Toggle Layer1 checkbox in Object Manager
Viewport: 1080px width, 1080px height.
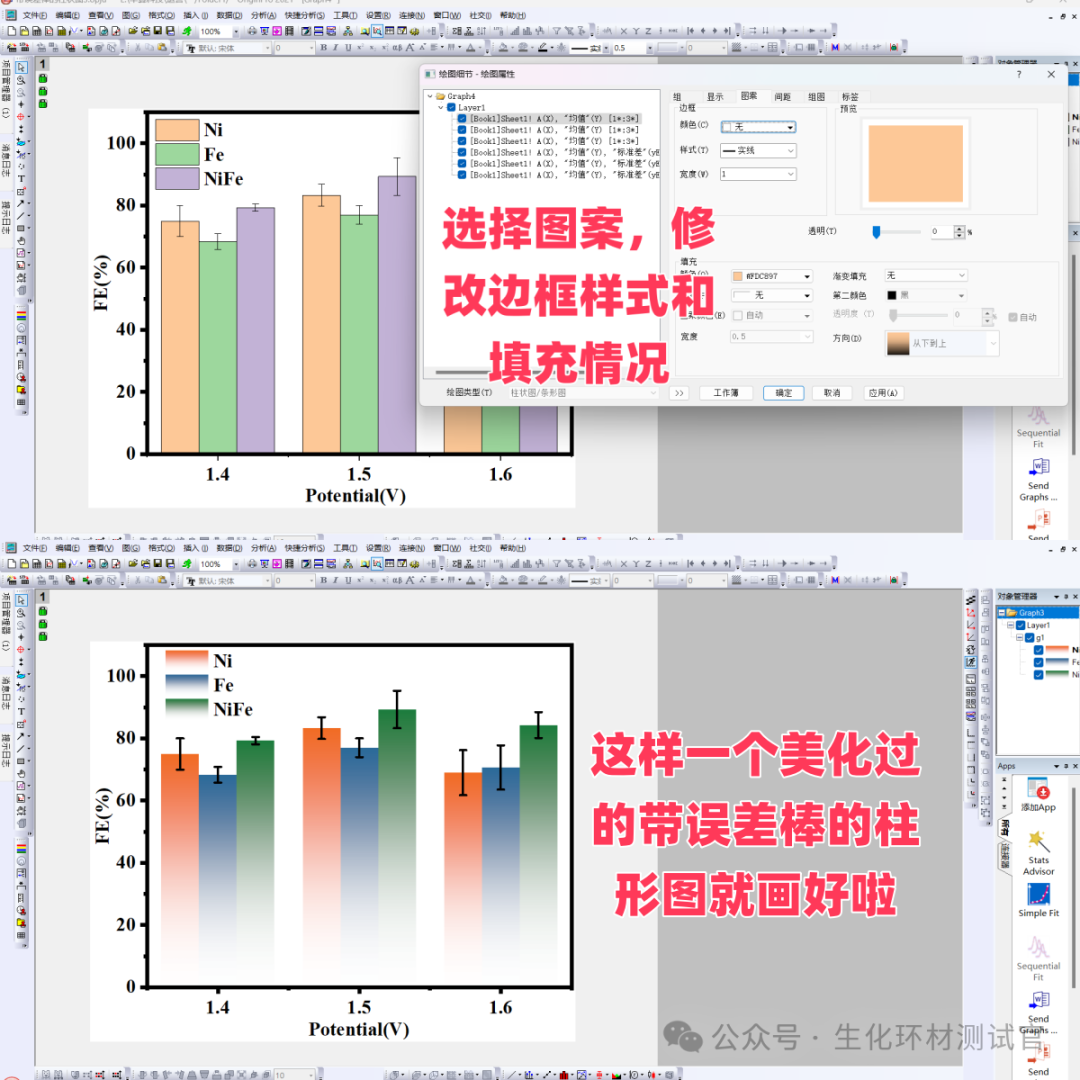pos(1021,625)
